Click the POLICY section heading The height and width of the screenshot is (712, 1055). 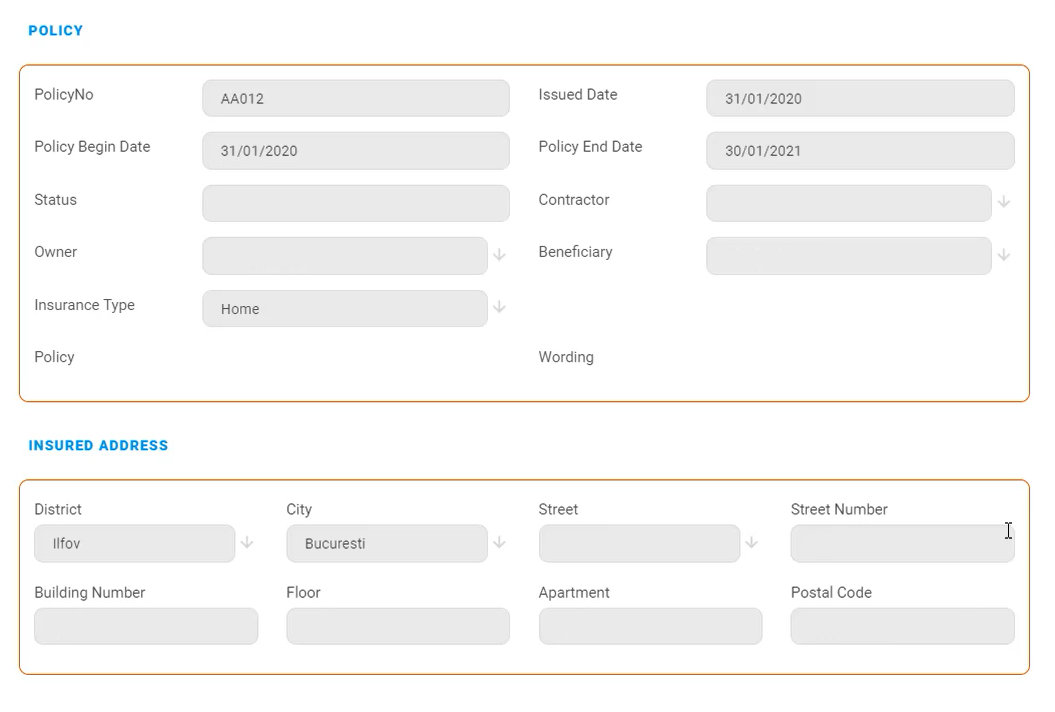(56, 31)
